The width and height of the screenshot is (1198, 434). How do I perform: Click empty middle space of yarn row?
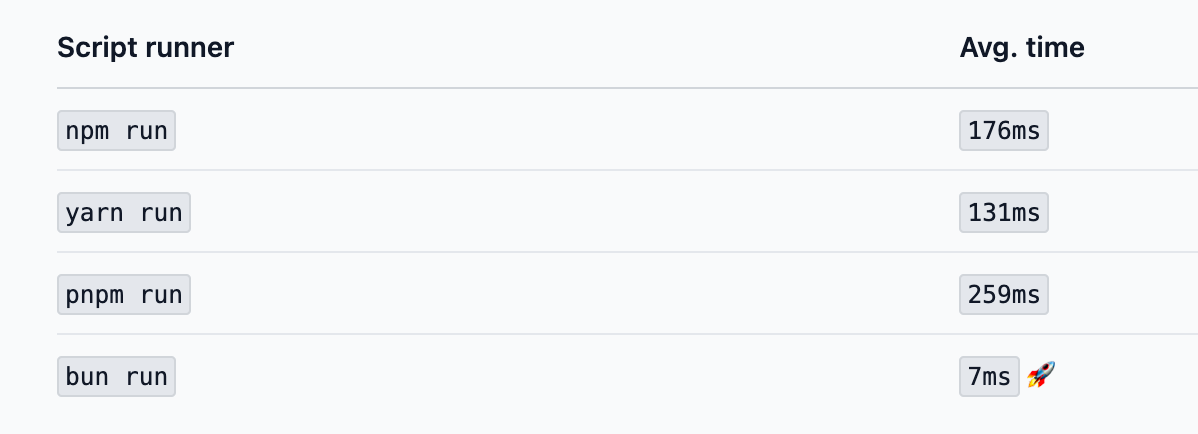(560, 213)
